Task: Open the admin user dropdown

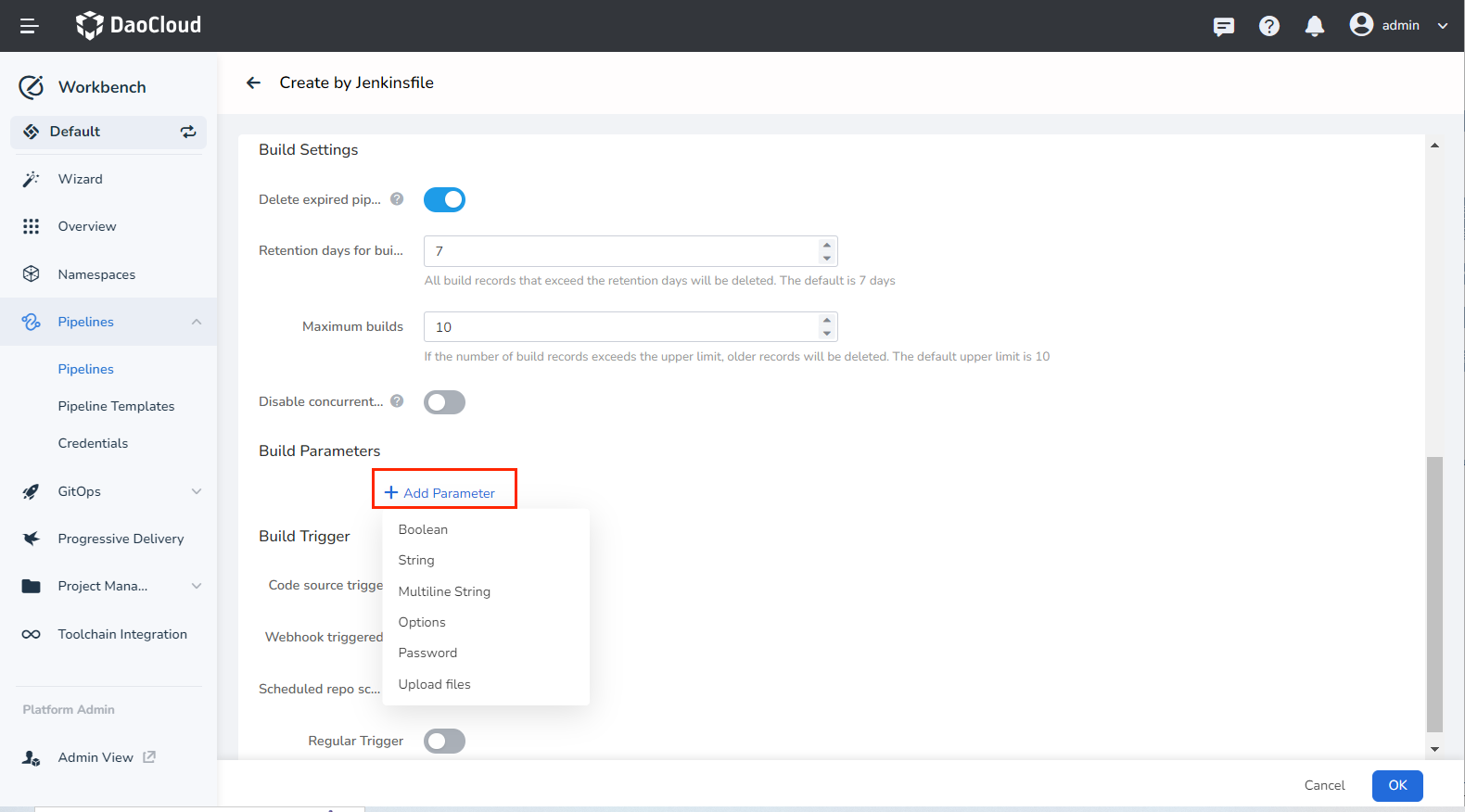Action: point(1398,26)
